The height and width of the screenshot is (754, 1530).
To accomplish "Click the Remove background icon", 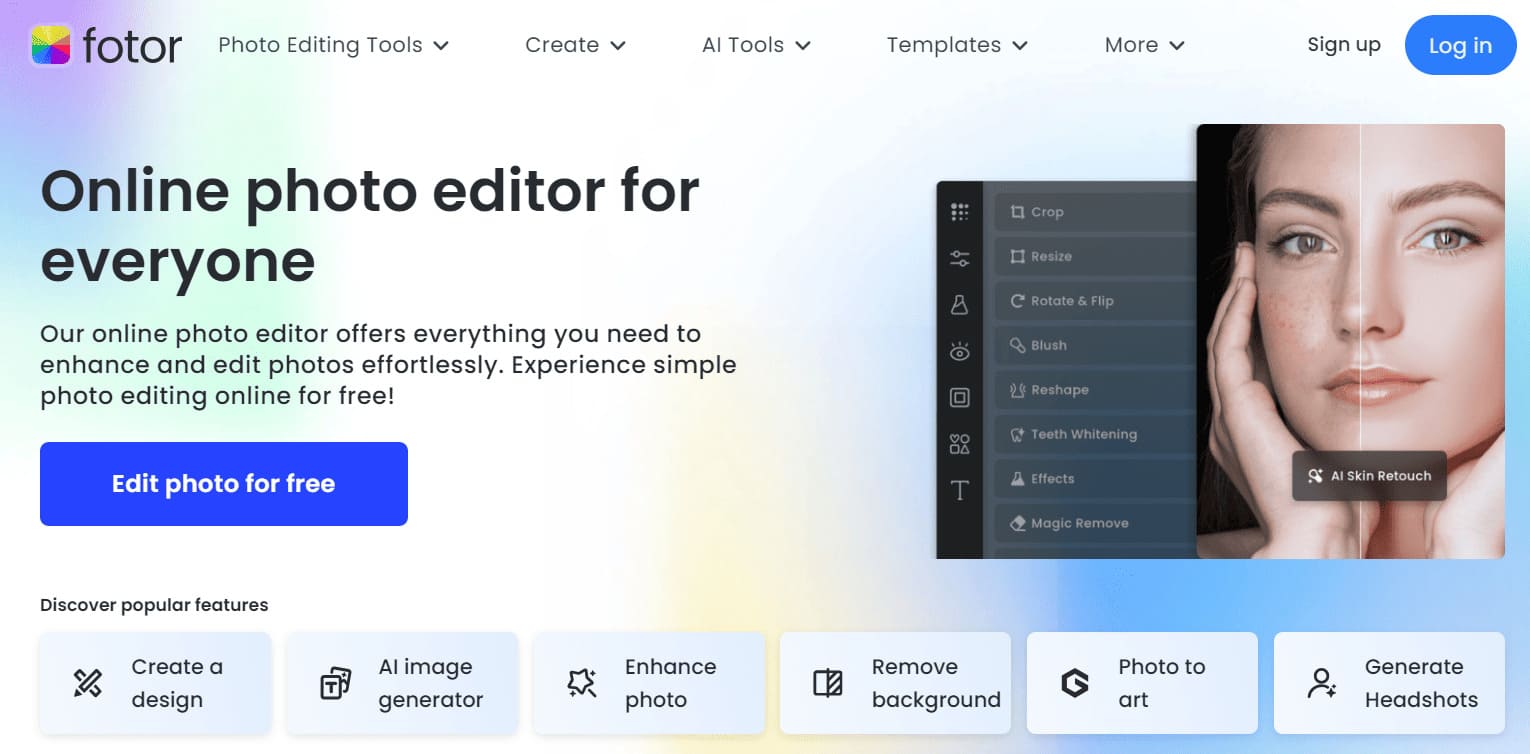I will [x=828, y=683].
